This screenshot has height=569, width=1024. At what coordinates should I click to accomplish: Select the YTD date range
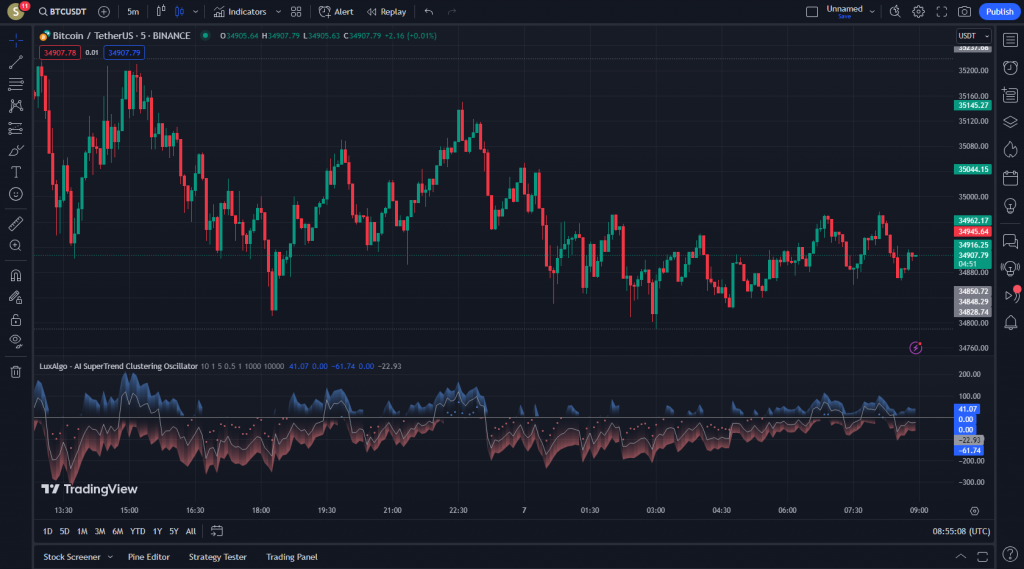137,532
